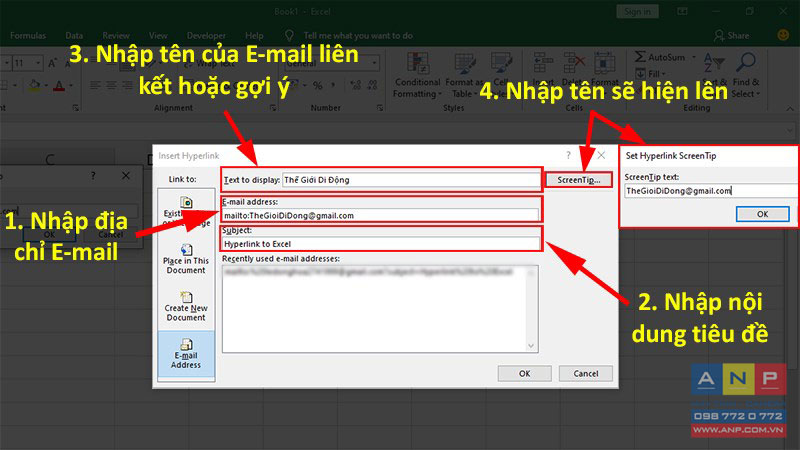The height and width of the screenshot is (450, 800).
Task: Open the Data ribbon tab
Action: (74, 35)
